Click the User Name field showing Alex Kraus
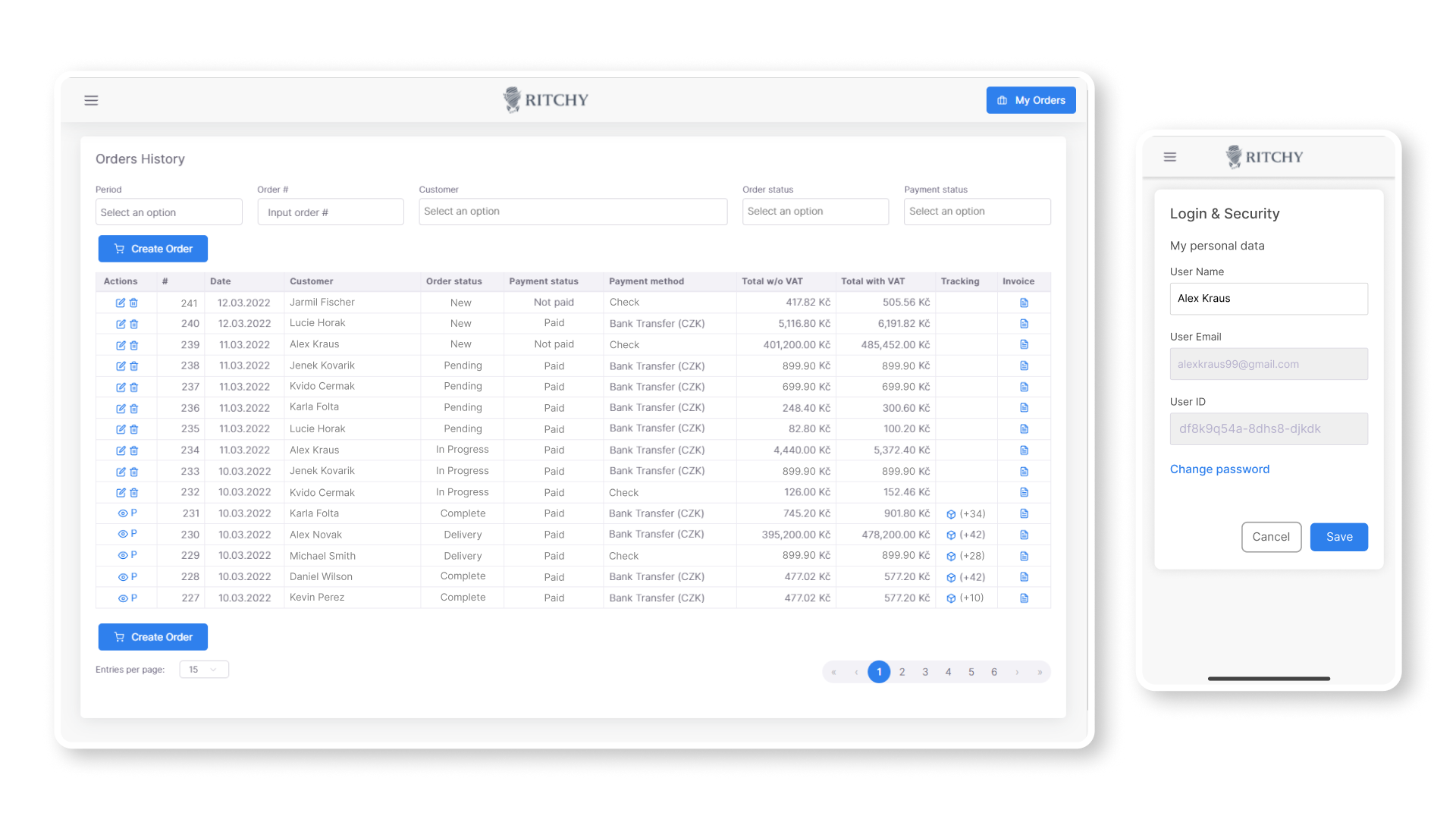This screenshot has height=819, width=1456. [x=1269, y=299]
